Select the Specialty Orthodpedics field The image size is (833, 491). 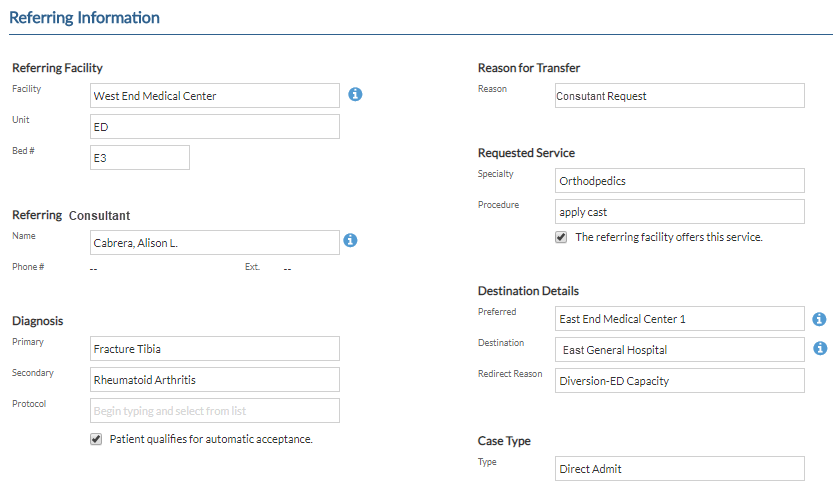[x=679, y=181]
